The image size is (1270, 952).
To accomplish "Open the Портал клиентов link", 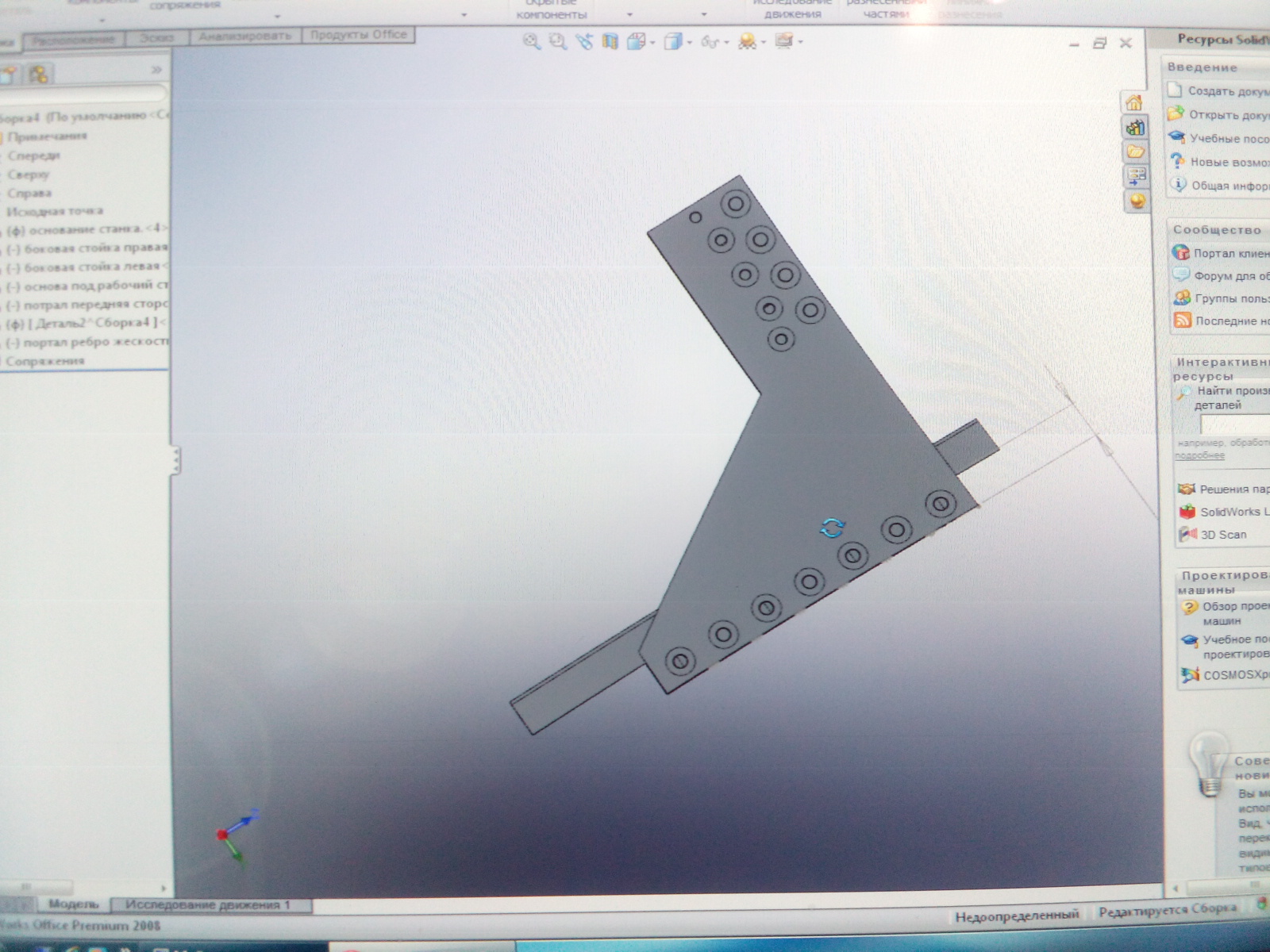I will tap(1231, 253).
